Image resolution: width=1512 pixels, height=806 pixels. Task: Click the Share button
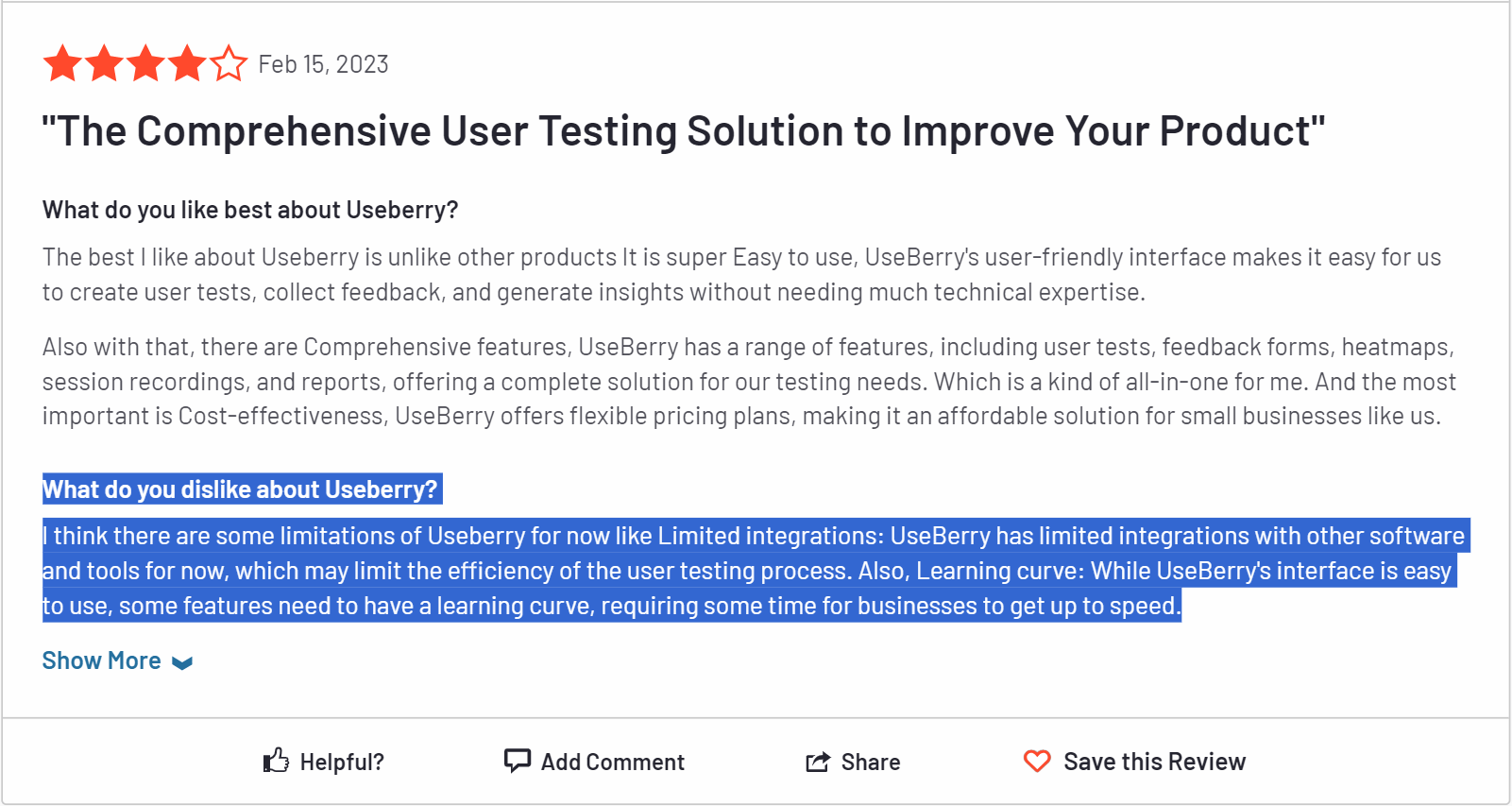coord(853,761)
